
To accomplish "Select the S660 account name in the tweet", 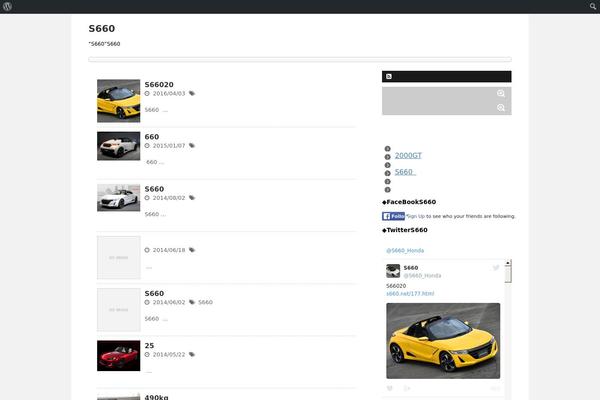I will (x=411, y=268).
